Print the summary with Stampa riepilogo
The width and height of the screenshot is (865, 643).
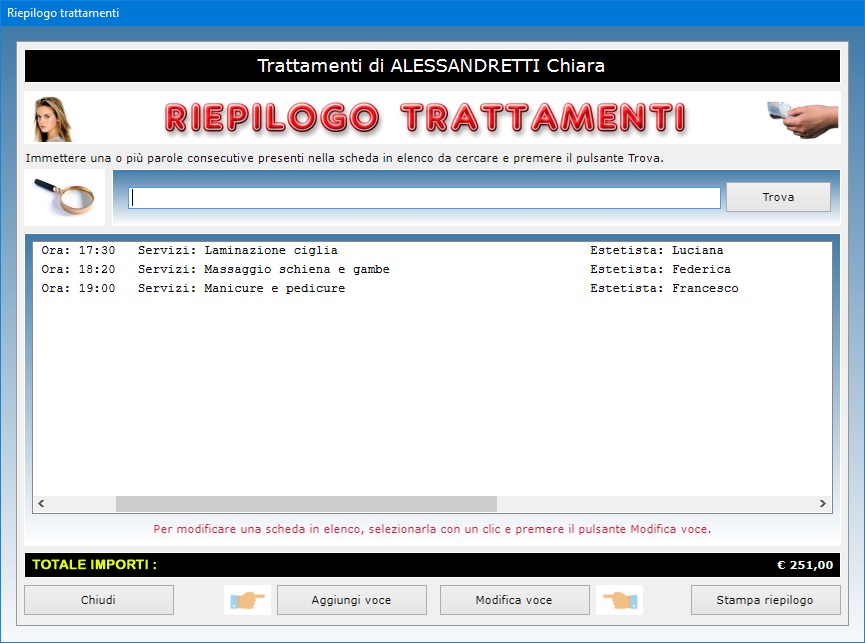(766, 600)
